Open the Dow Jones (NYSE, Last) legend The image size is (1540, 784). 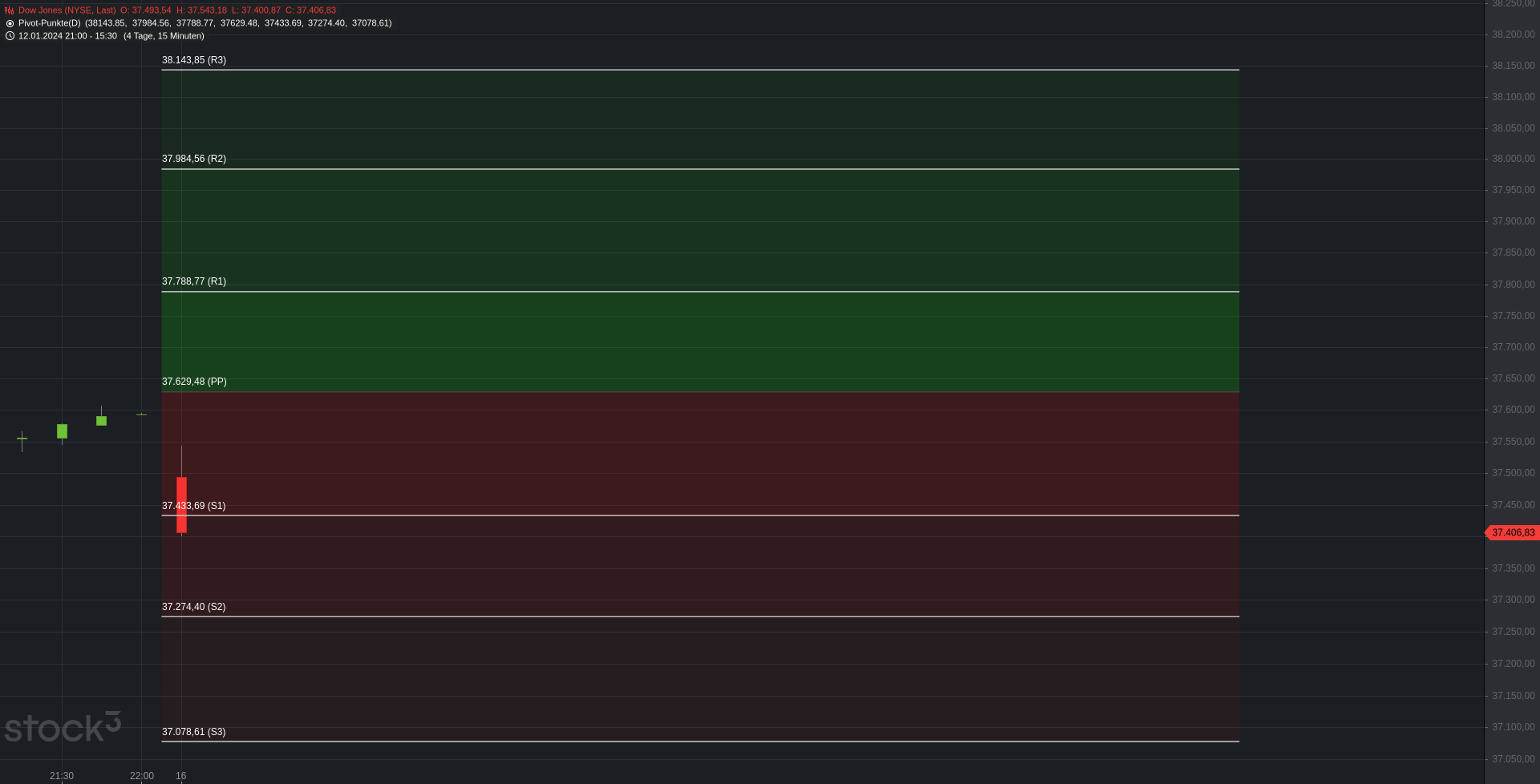click(67, 10)
